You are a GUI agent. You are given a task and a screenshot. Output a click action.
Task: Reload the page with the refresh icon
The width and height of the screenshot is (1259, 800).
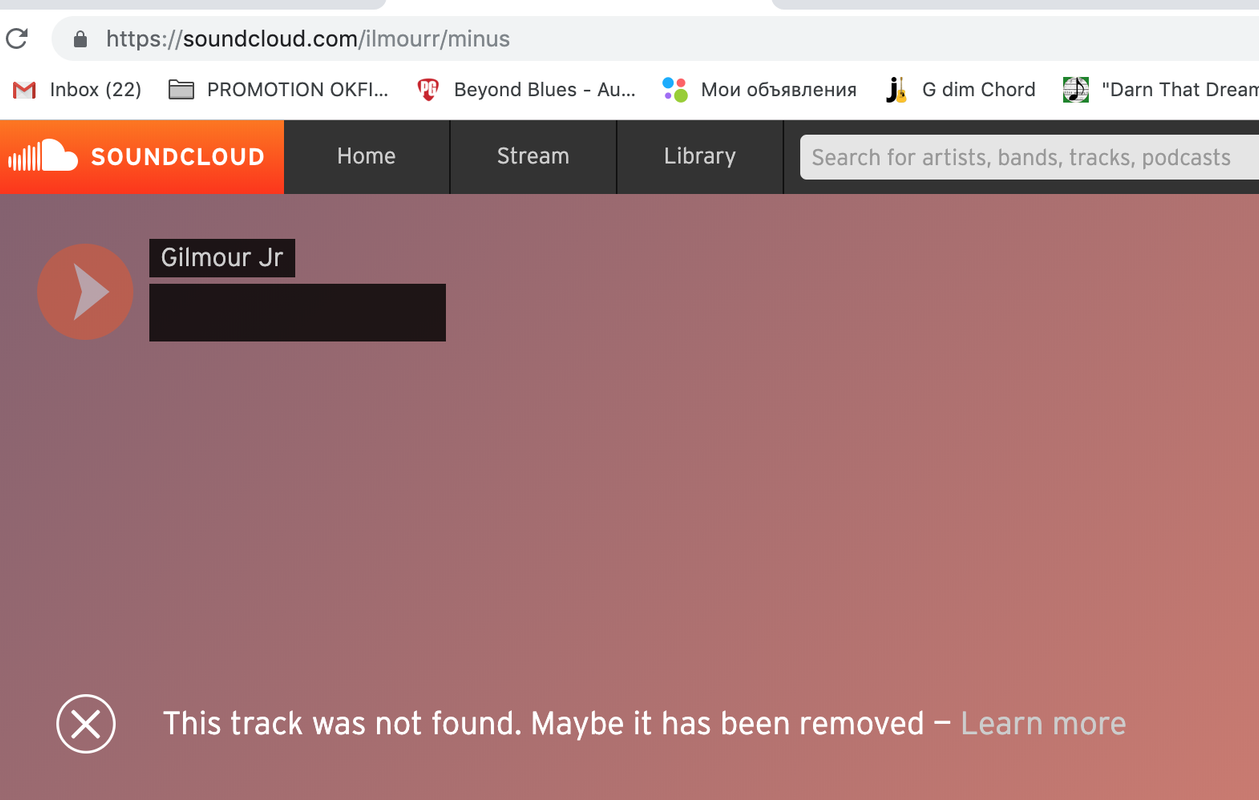(17, 39)
